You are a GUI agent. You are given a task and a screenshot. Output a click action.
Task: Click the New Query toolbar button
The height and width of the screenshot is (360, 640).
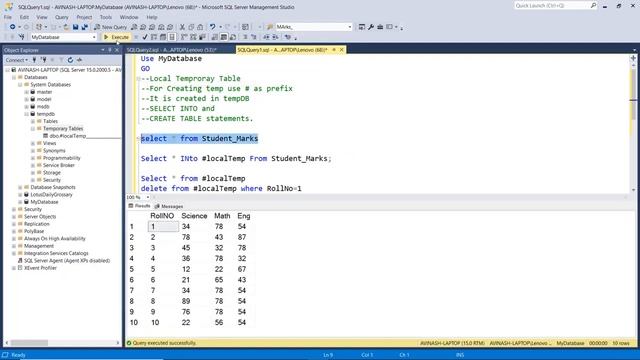click(x=110, y=27)
